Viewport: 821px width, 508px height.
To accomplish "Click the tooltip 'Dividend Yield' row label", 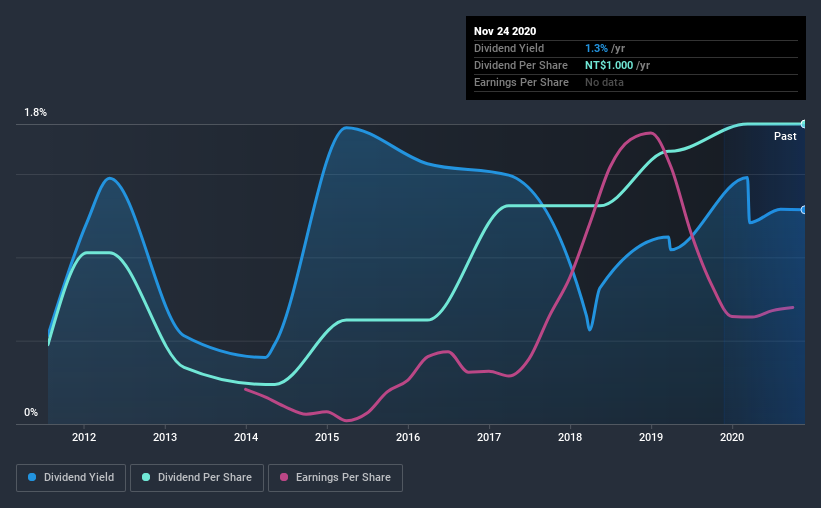I will coord(509,48).
